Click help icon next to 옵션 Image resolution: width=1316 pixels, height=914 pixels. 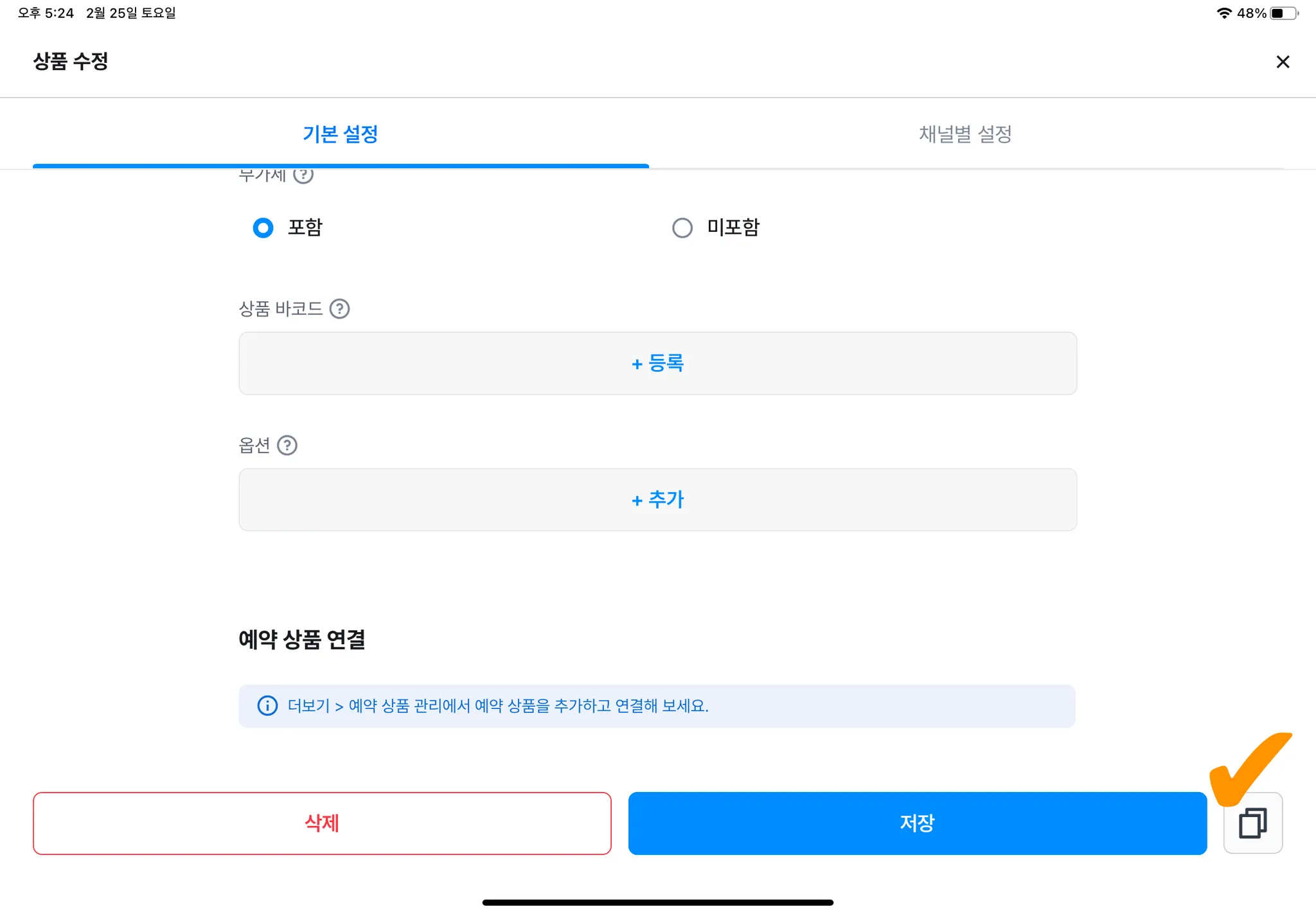[x=287, y=445]
